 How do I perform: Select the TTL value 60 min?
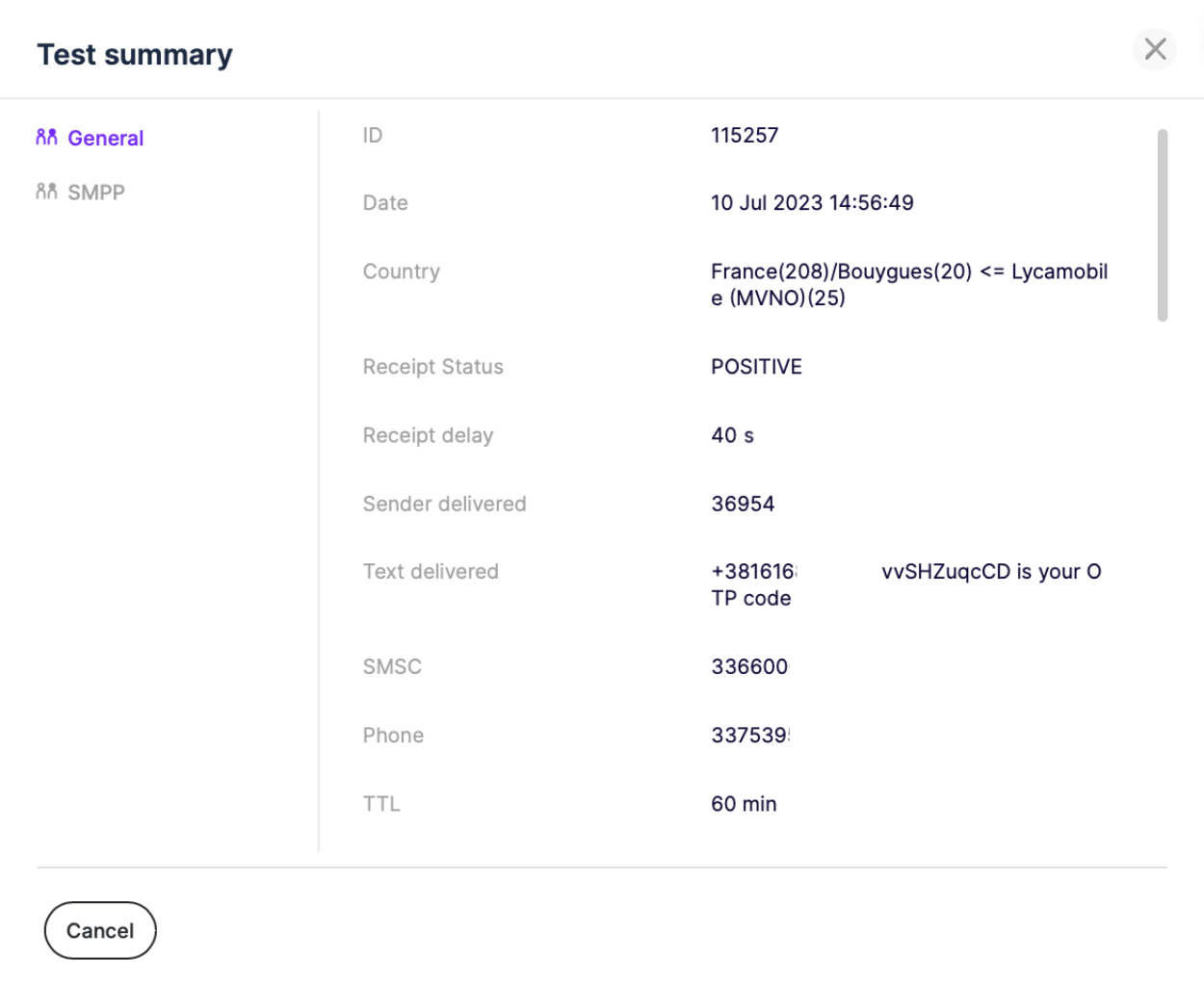(x=743, y=804)
